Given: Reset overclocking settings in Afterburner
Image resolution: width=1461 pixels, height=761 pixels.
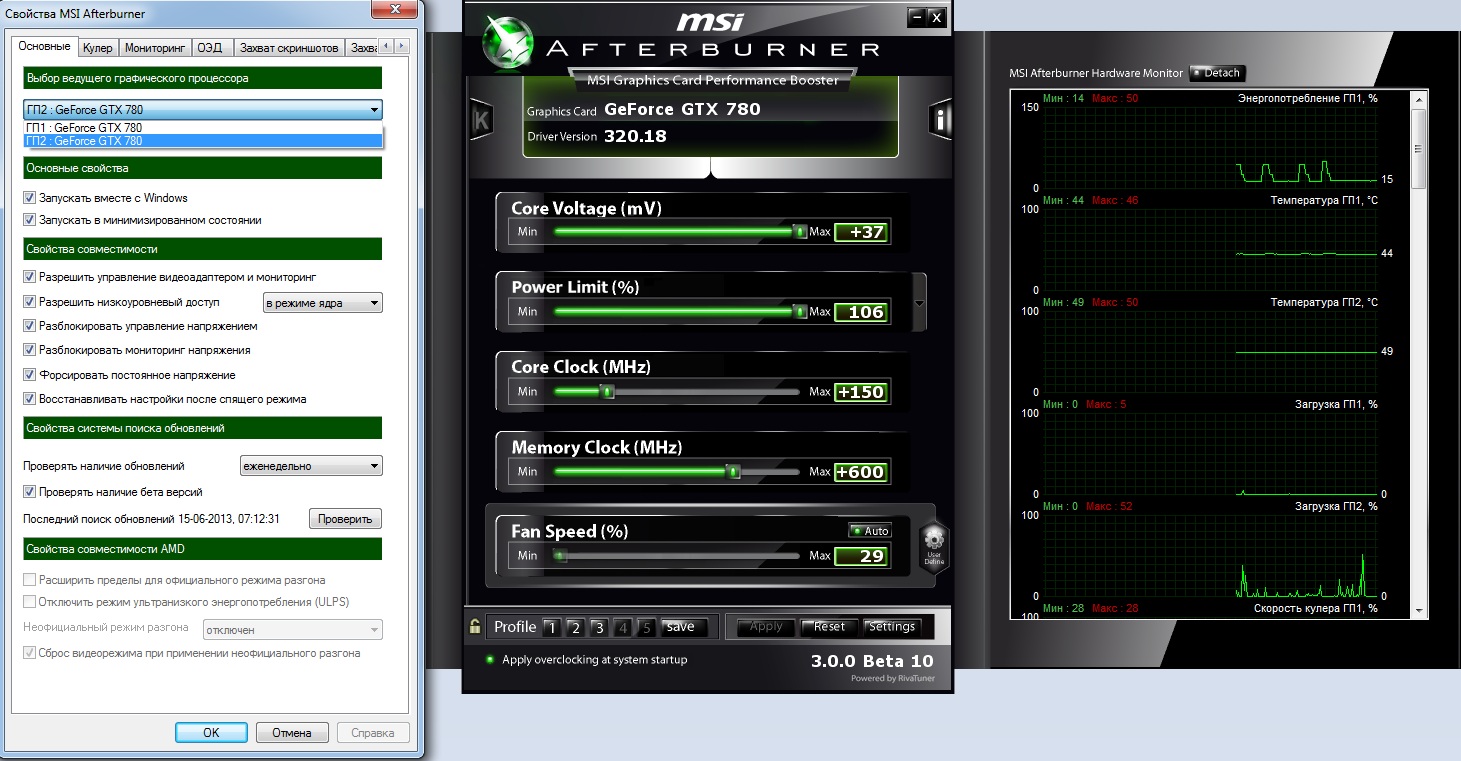Looking at the screenshot, I should tap(829, 627).
